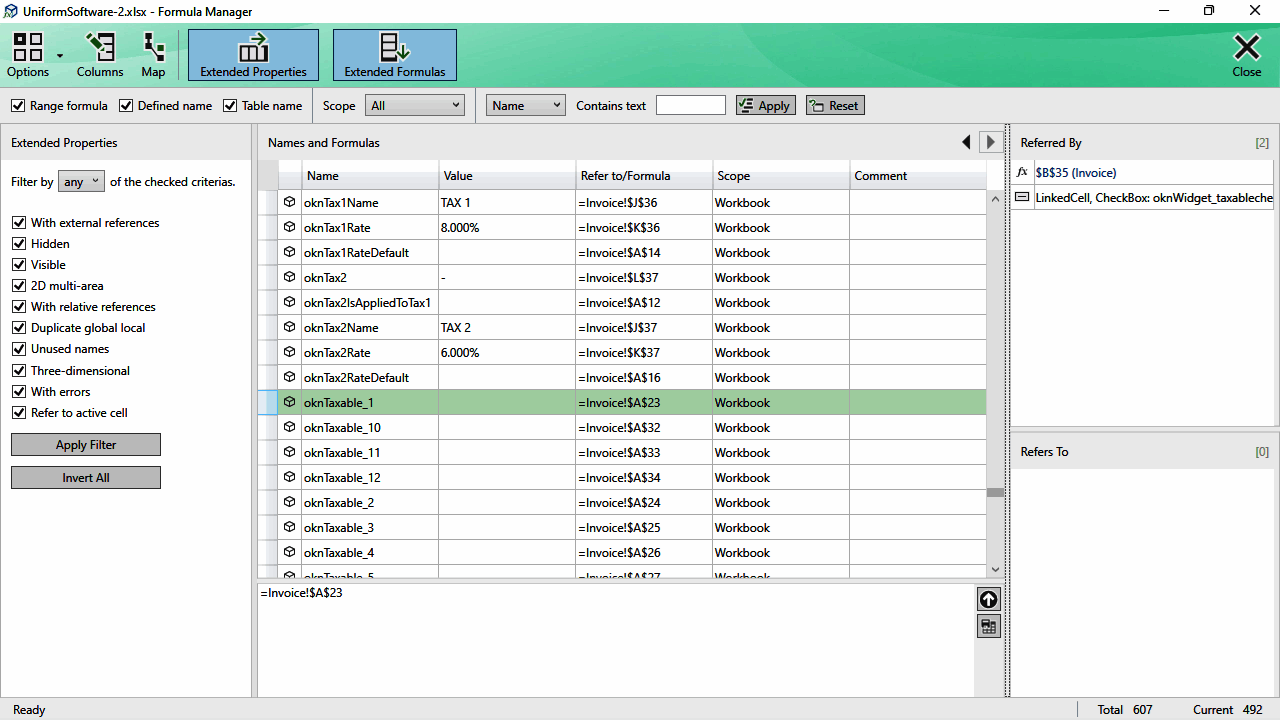Click the left black arrow navigation icon

coord(966,142)
